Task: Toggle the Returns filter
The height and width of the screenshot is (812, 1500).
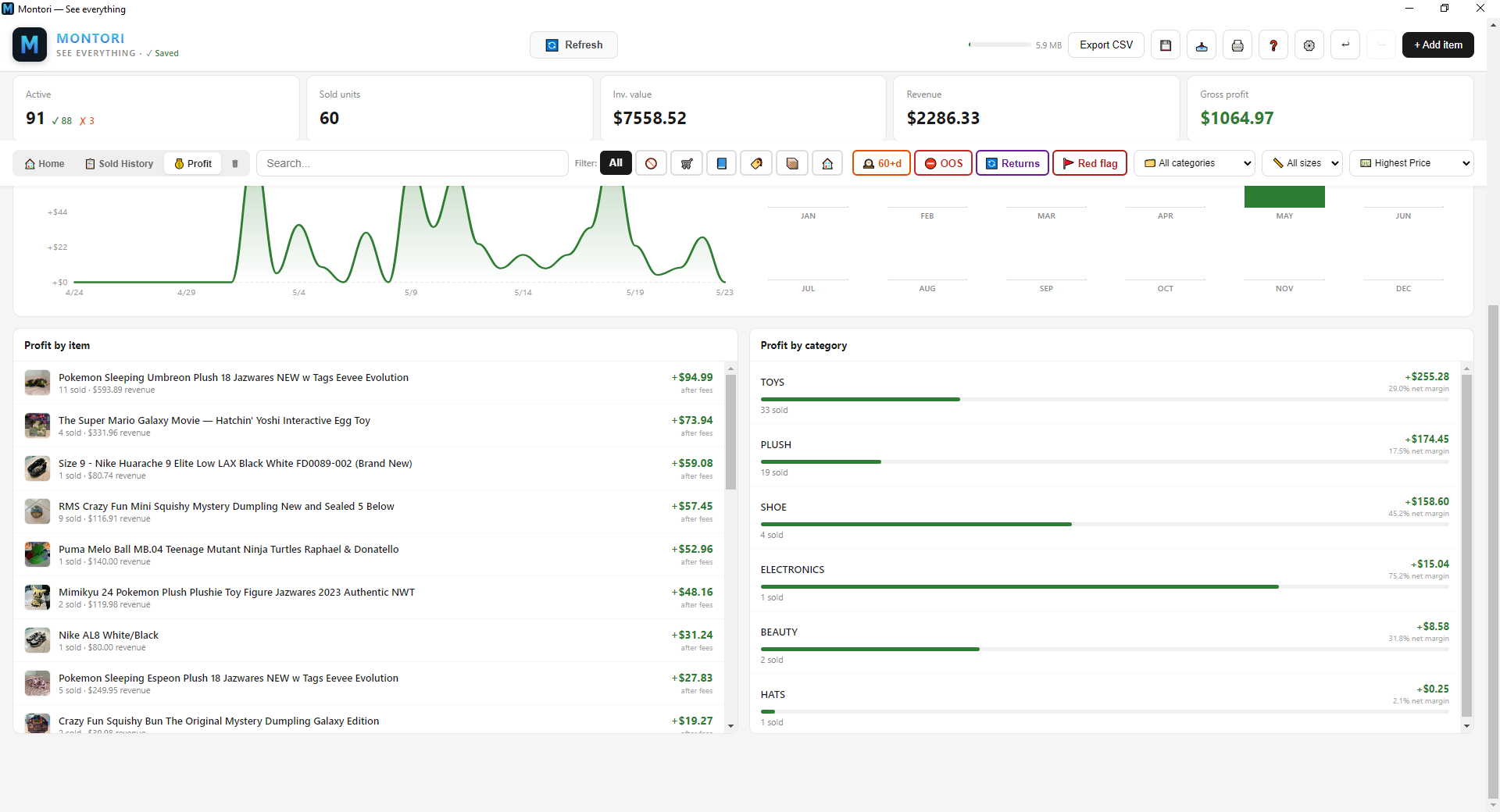Action: click(x=1012, y=163)
